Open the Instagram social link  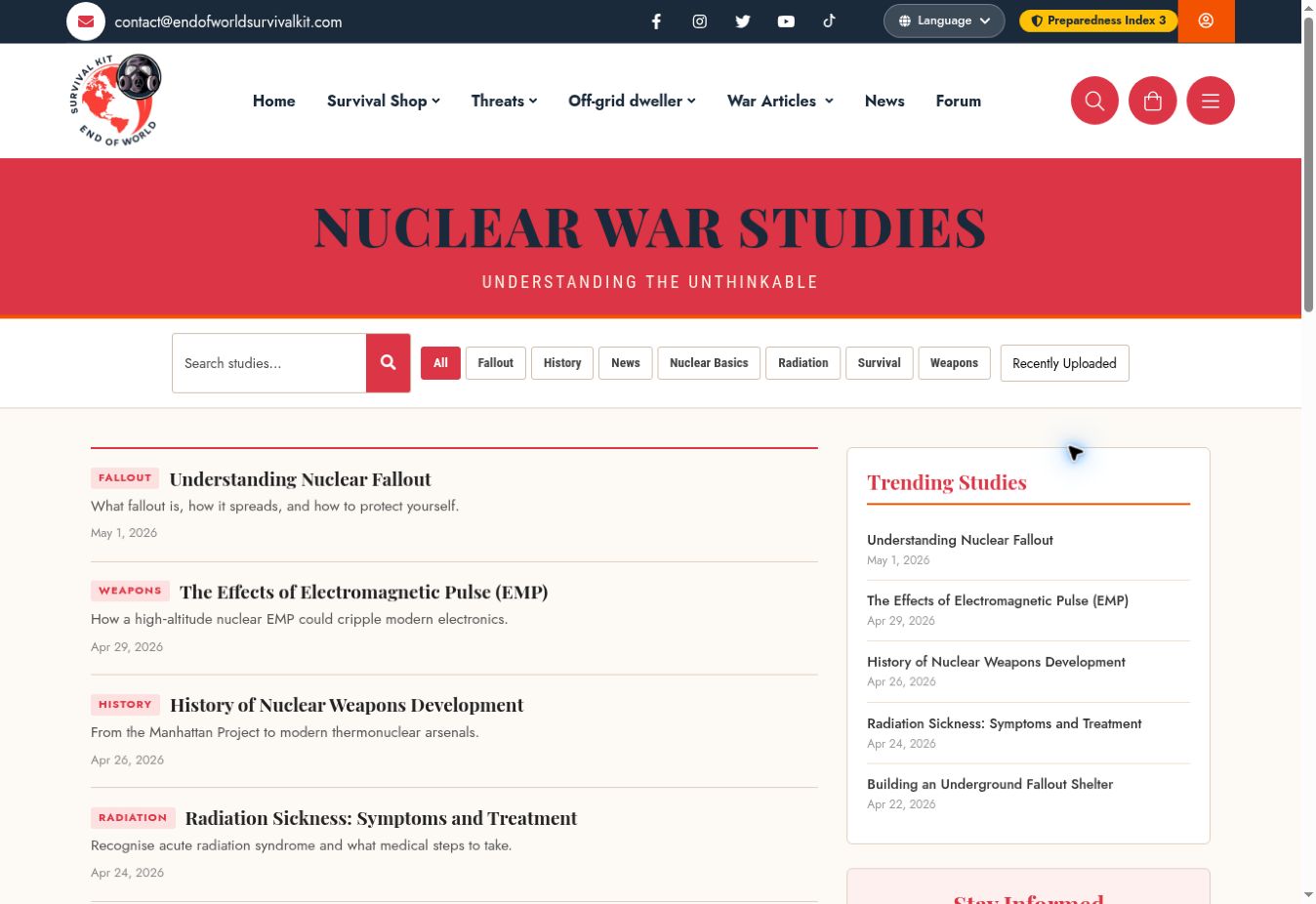click(x=700, y=21)
